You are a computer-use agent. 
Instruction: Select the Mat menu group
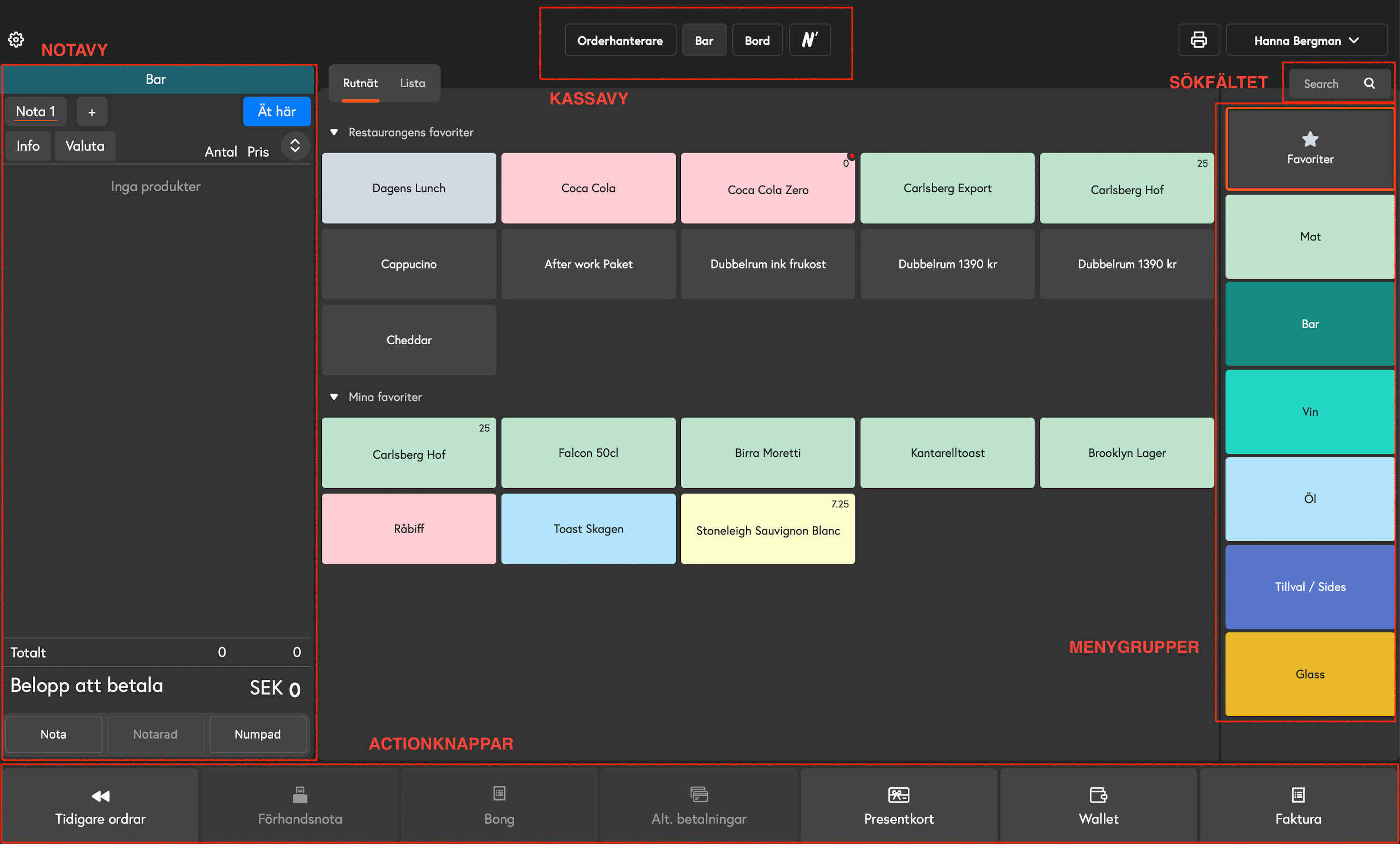pyautogui.click(x=1310, y=237)
